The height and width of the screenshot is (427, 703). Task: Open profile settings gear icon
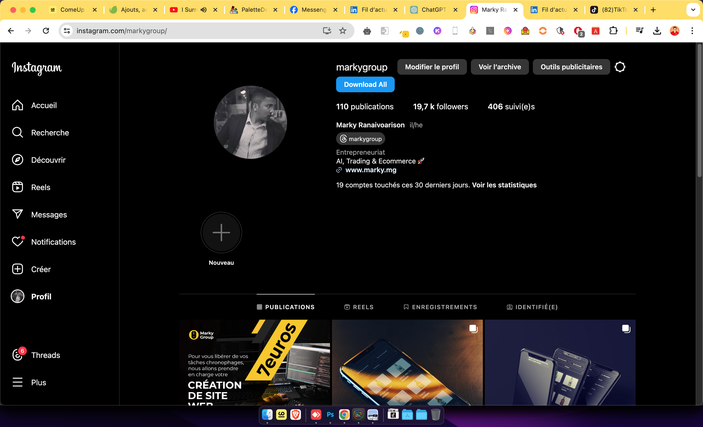tap(620, 67)
